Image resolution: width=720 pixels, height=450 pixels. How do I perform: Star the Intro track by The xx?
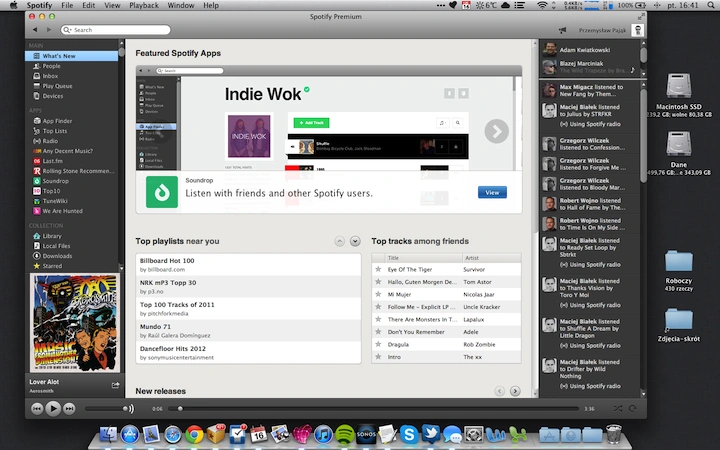[378, 357]
